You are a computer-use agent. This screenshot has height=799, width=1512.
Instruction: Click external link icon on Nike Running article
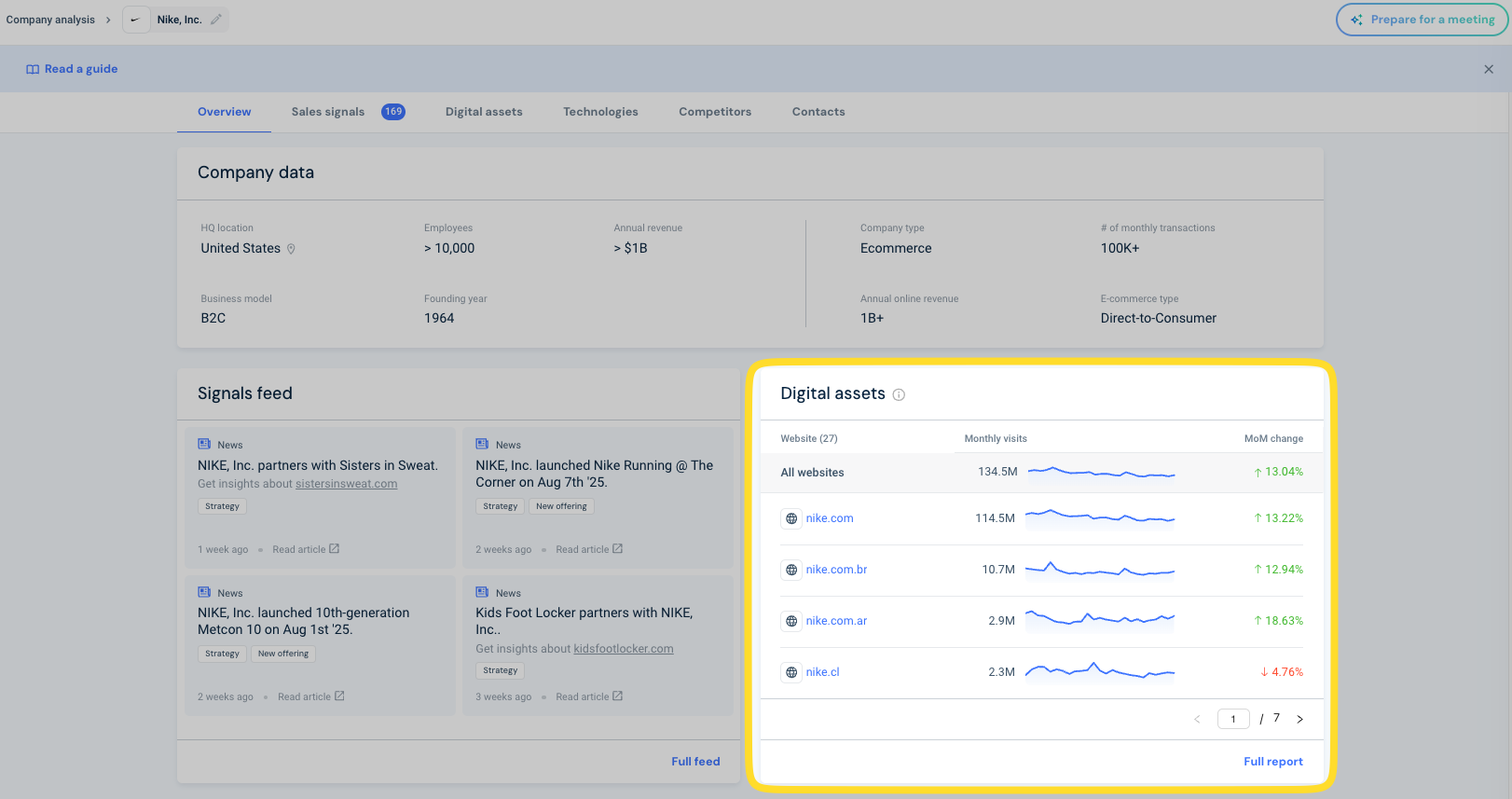click(x=618, y=549)
